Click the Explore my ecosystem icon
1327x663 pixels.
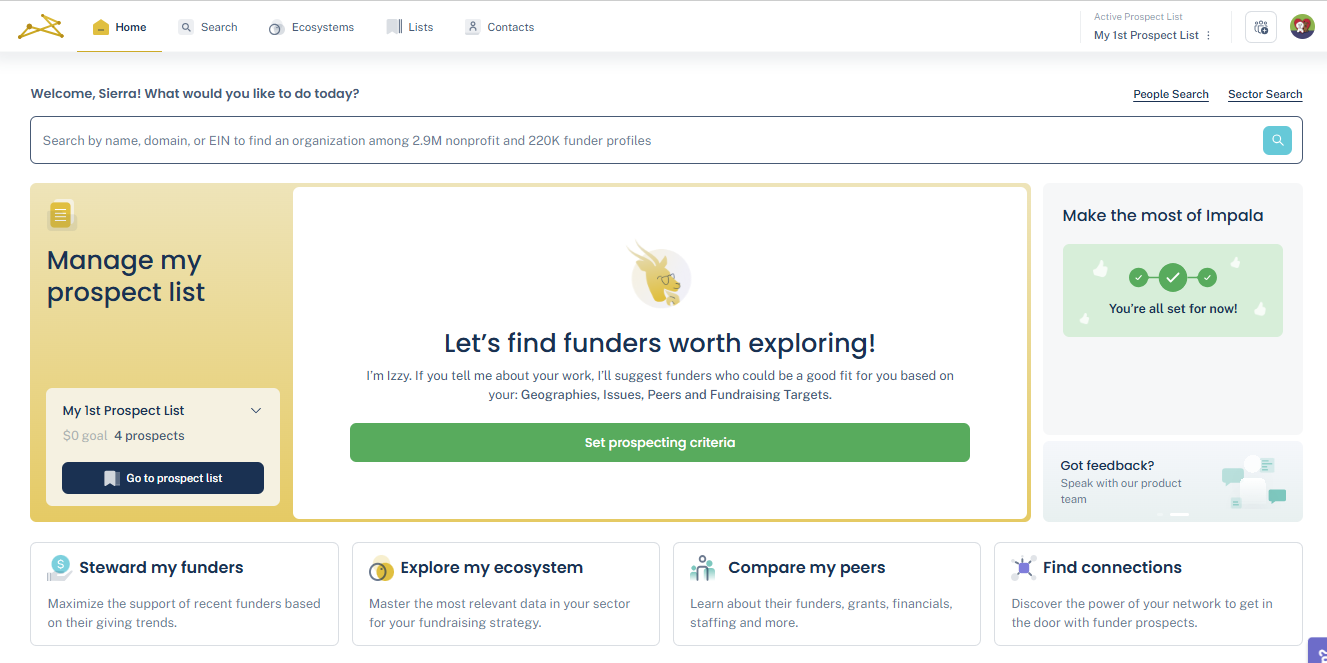click(x=381, y=568)
